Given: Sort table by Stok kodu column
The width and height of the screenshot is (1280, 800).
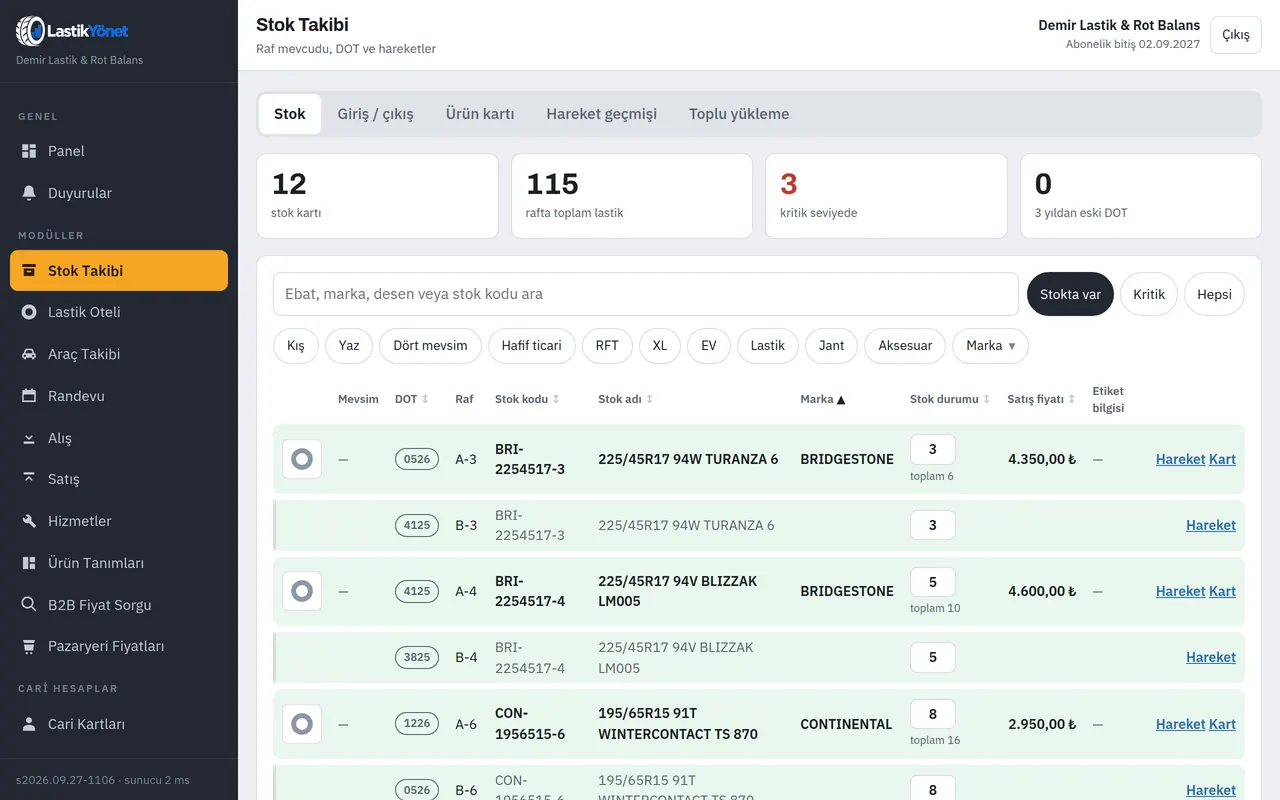Looking at the screenshot, I should [527, 399].
